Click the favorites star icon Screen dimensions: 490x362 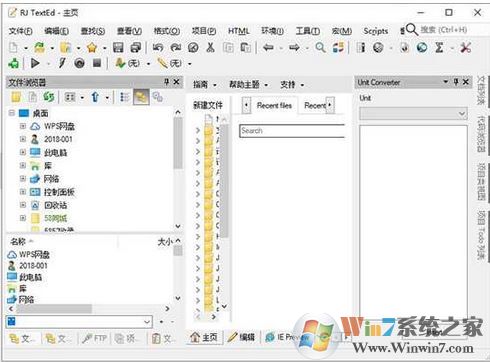click(92, 48)
